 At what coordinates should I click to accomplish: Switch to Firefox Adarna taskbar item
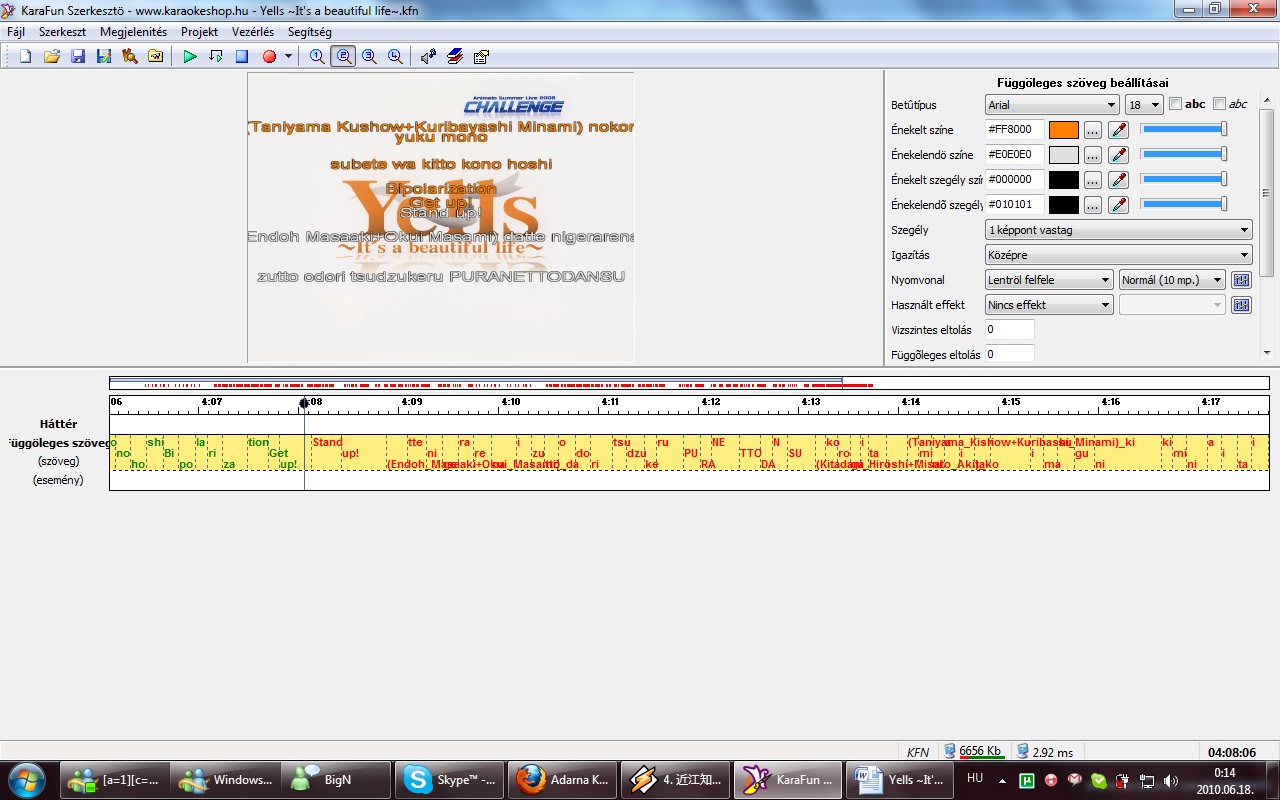pyautogui.click(x=564, y=780)
